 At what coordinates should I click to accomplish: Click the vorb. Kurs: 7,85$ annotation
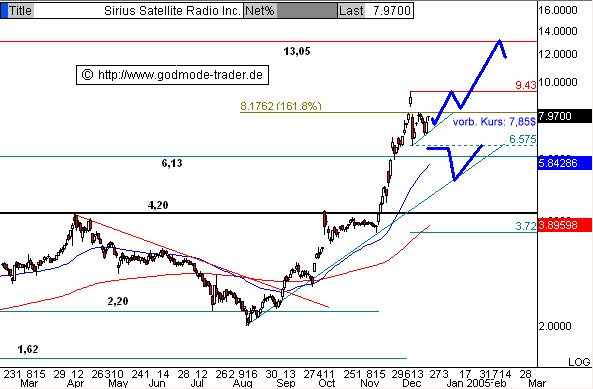[x=494, y=122]
